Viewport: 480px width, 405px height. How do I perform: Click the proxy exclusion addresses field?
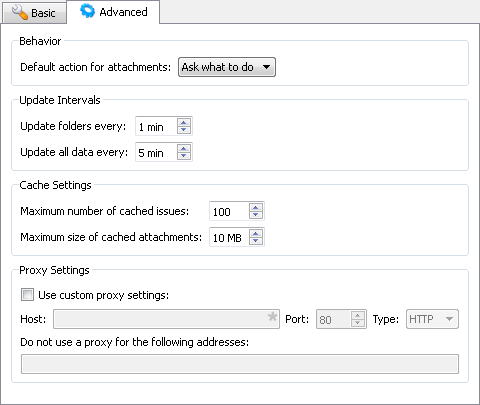[240, 364]
